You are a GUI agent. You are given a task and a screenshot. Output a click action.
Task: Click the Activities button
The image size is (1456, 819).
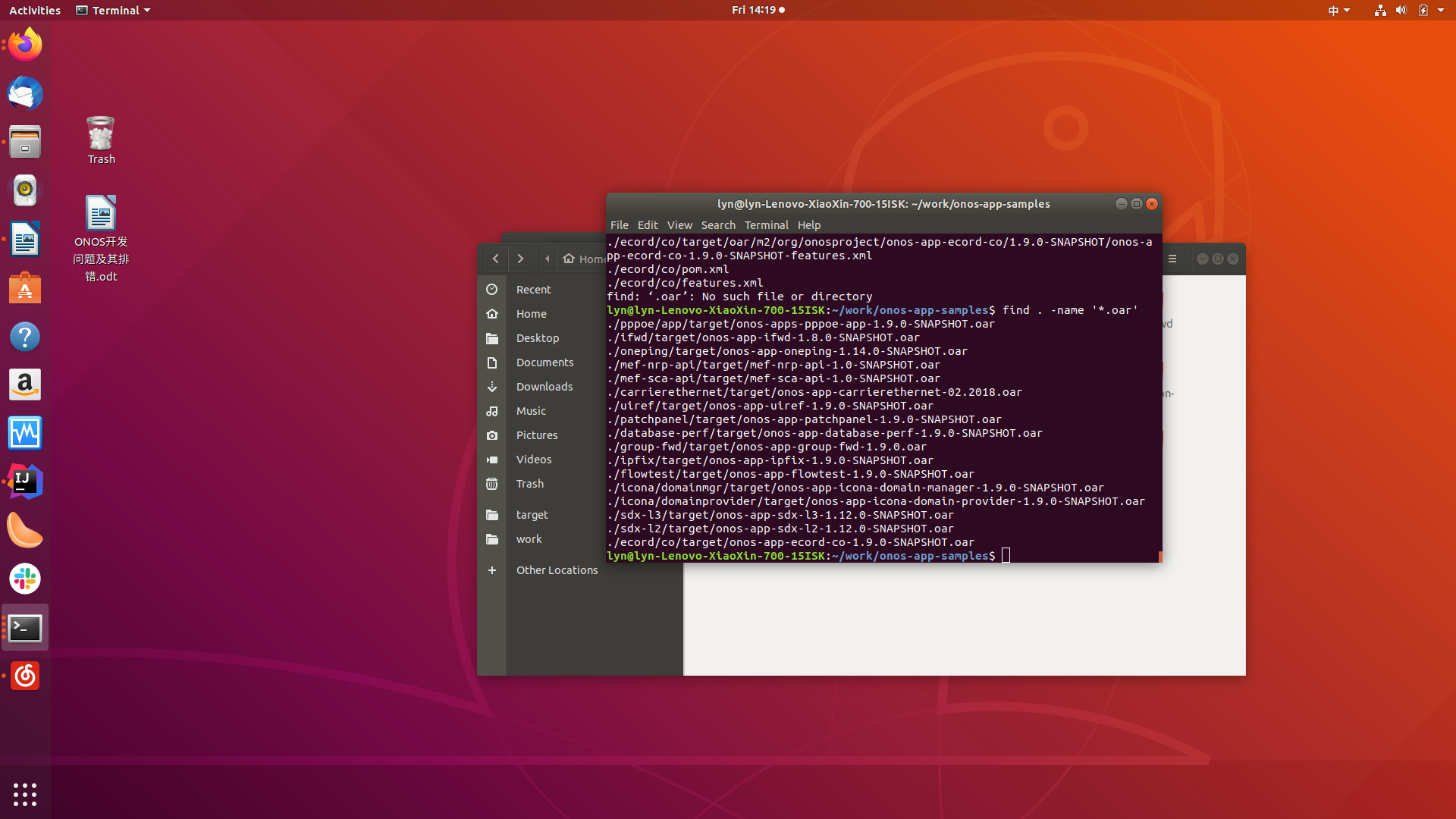click(35, 10)
